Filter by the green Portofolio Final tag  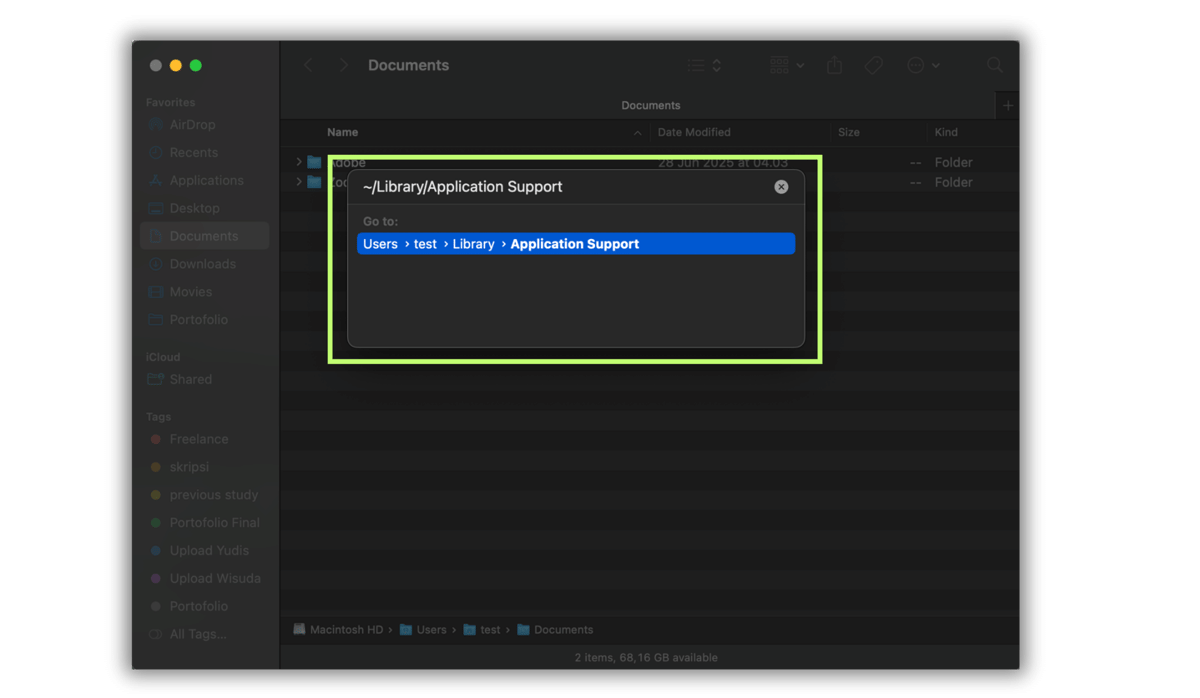point(205,523)
